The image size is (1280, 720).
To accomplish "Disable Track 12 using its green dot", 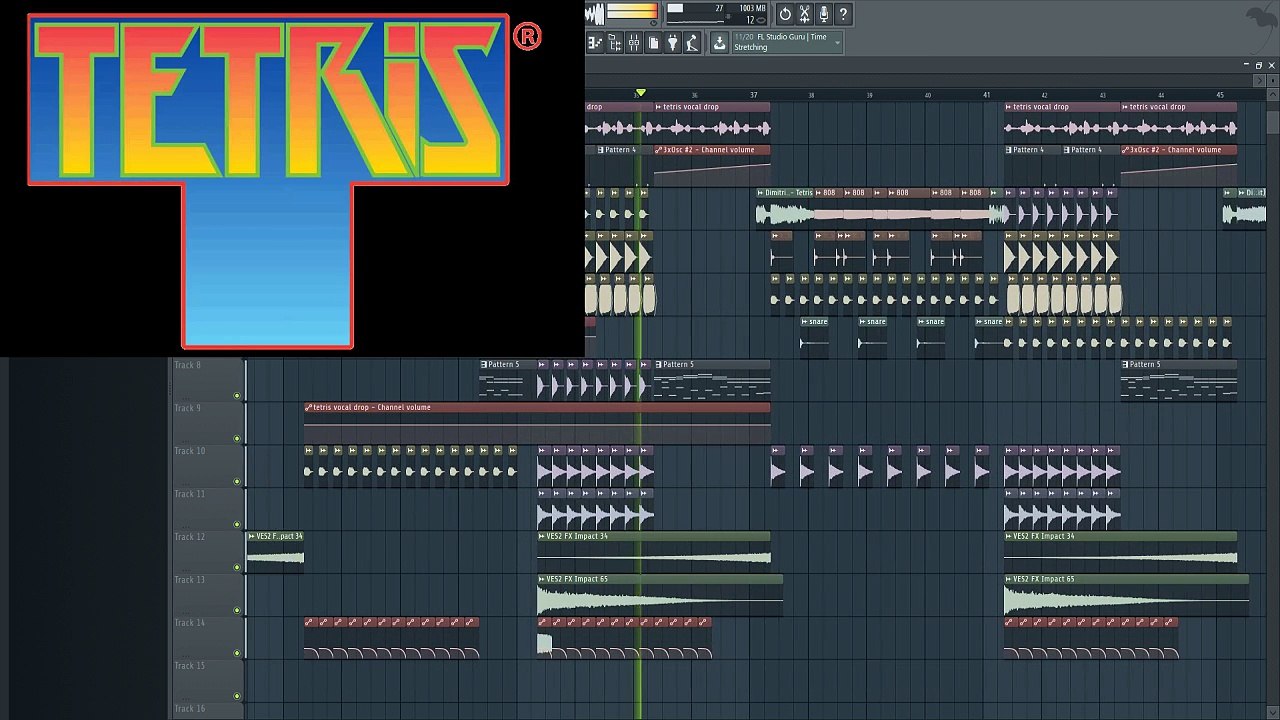I will coord(237,567).
